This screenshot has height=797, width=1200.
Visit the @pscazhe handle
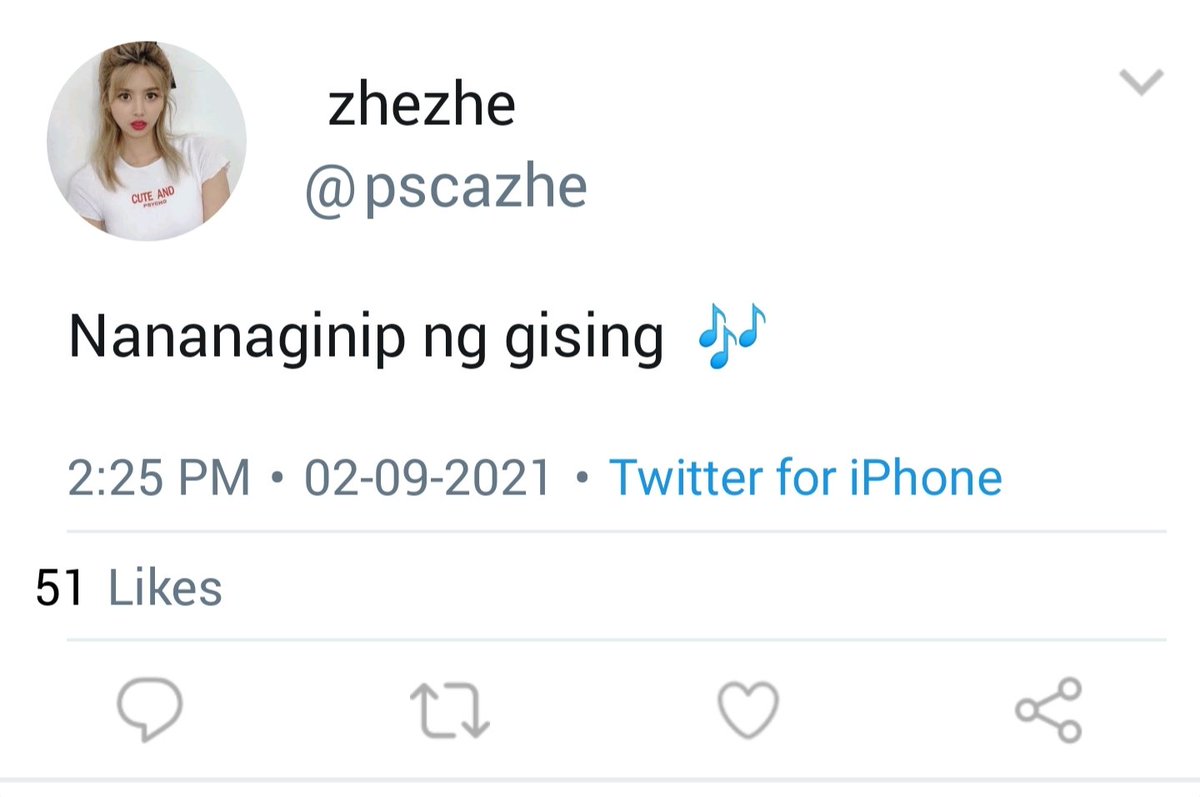(445, 187)
